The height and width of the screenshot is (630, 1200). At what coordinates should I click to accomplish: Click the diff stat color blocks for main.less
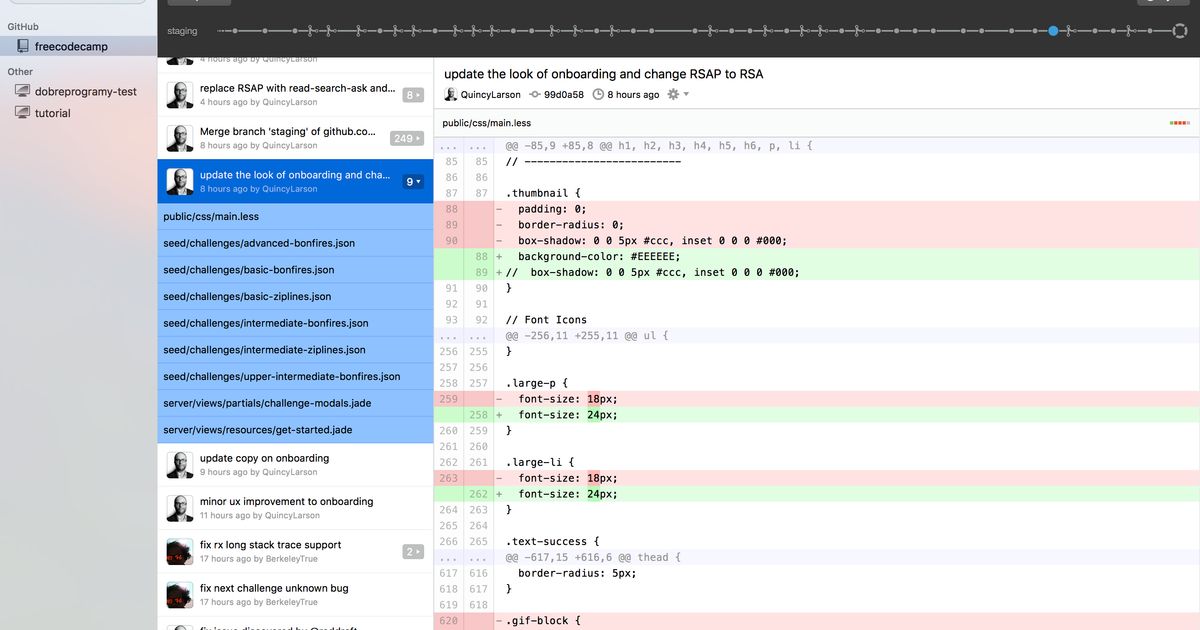tap(1181, 122)
